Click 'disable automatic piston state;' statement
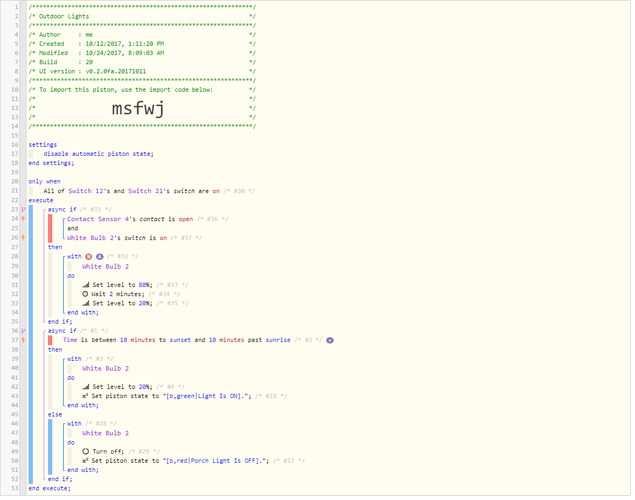The image size is (635, 500). [x=98, y=154]
